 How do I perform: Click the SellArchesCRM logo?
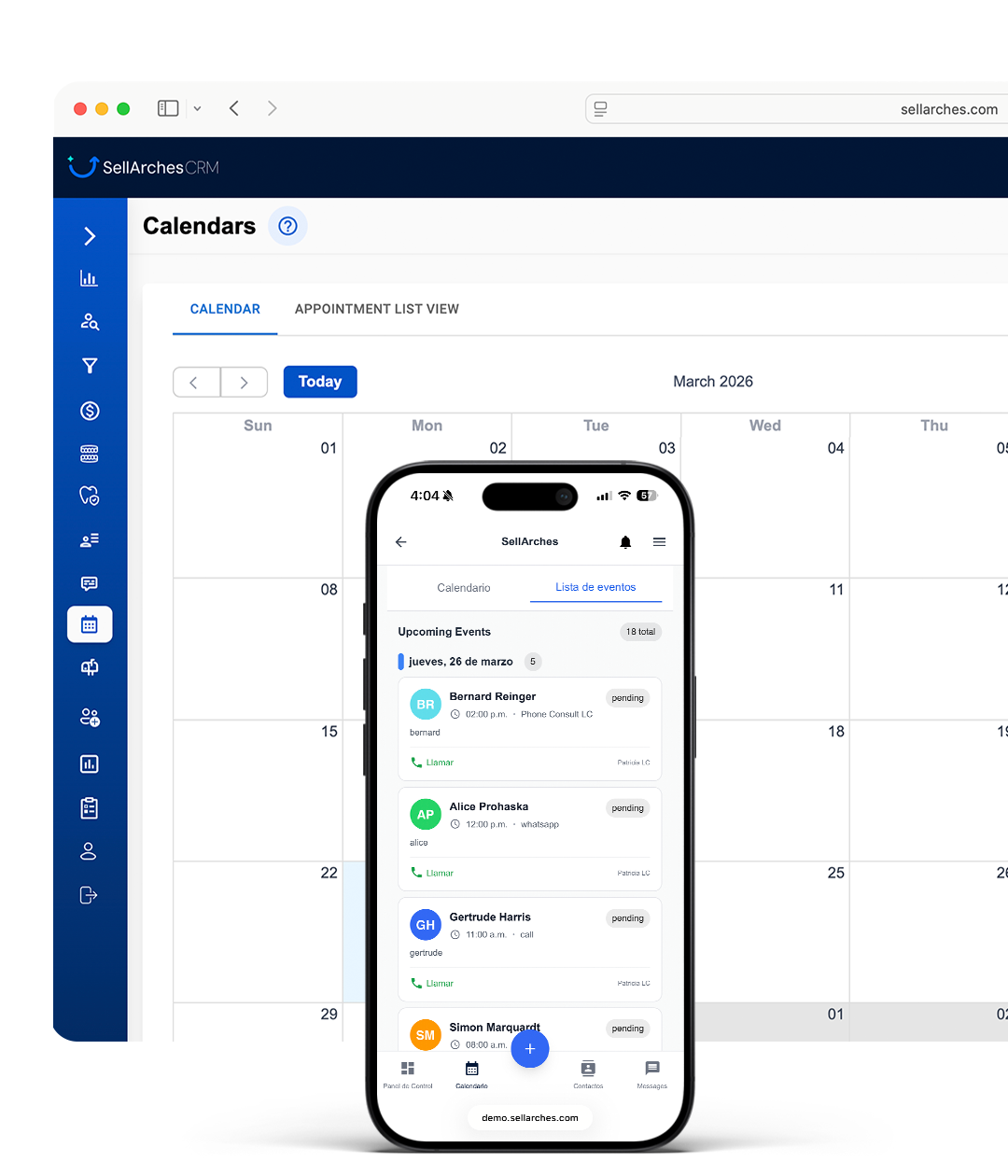[x=144, y=167]
